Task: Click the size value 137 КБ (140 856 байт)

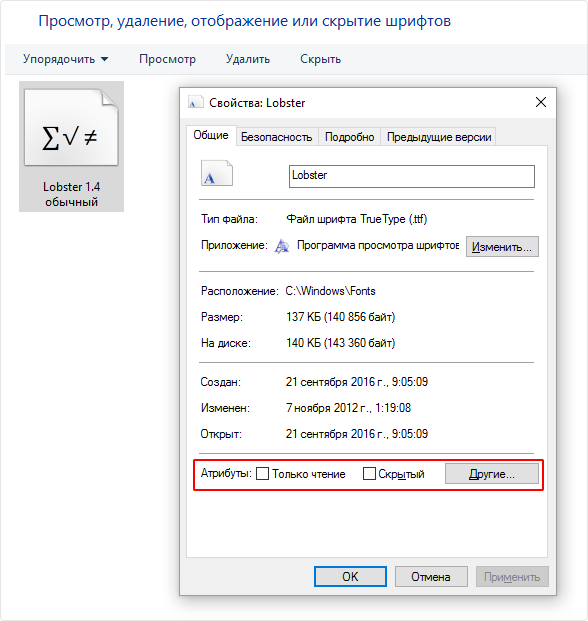Action: point(341,317)
